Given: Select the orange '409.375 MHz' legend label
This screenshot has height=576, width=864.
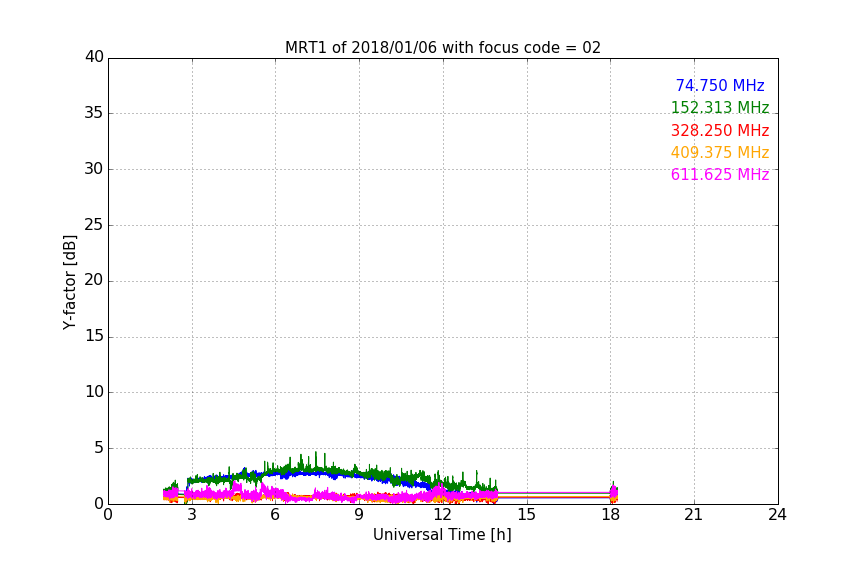Looking at the screenshot, I should pyautogui.click(x=720, y=153).
